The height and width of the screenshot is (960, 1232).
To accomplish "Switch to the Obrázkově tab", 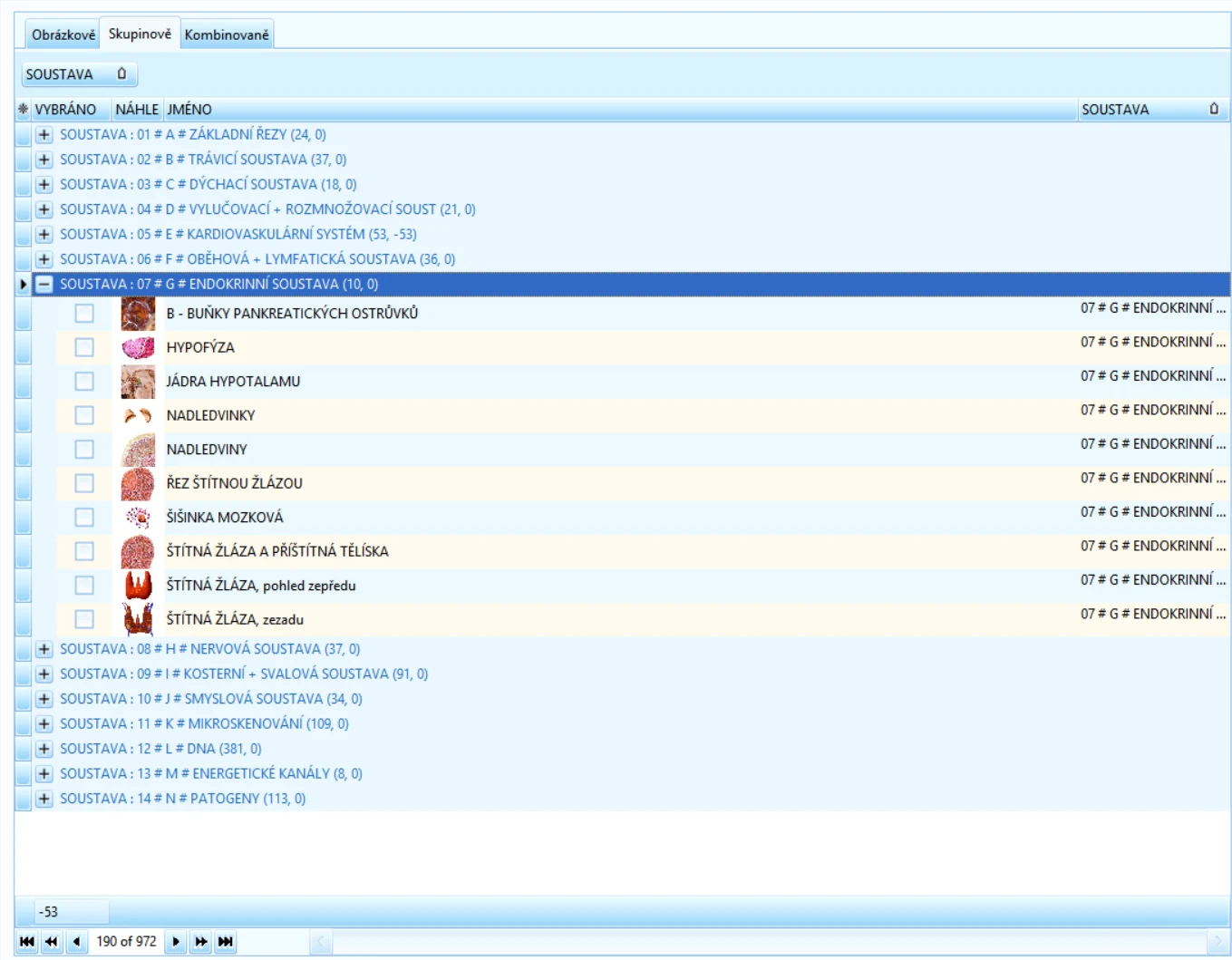I will pos(63,34).
